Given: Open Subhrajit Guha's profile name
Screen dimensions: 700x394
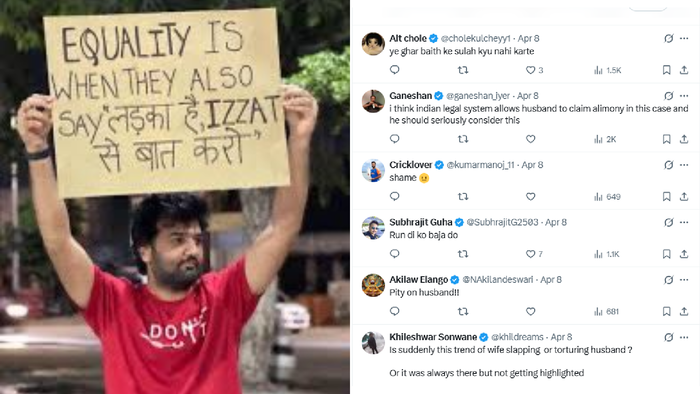Looking at the screenshot, I should (421, 222).
